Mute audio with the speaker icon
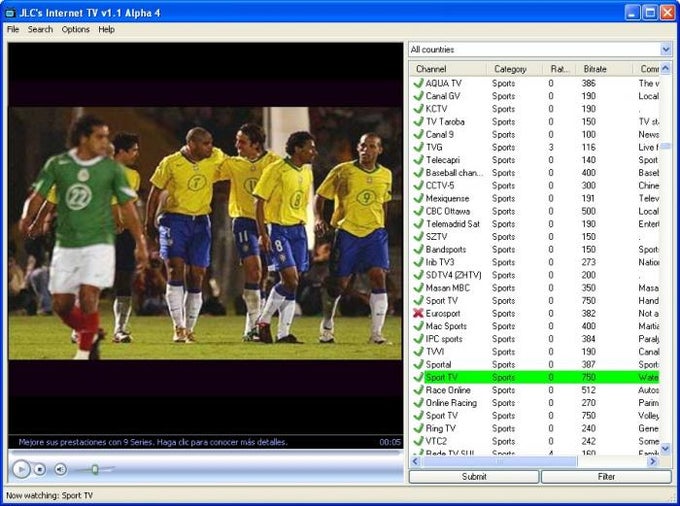This screenshot has width=680, height=506. (x=60, y=469)
